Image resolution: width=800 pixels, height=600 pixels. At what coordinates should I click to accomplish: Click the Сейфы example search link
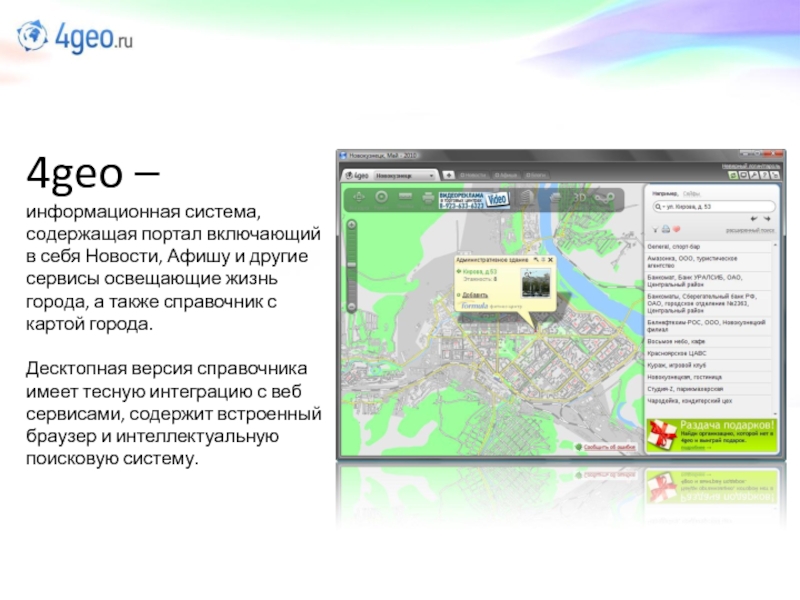pyautogui.click(x=691, y=193)
